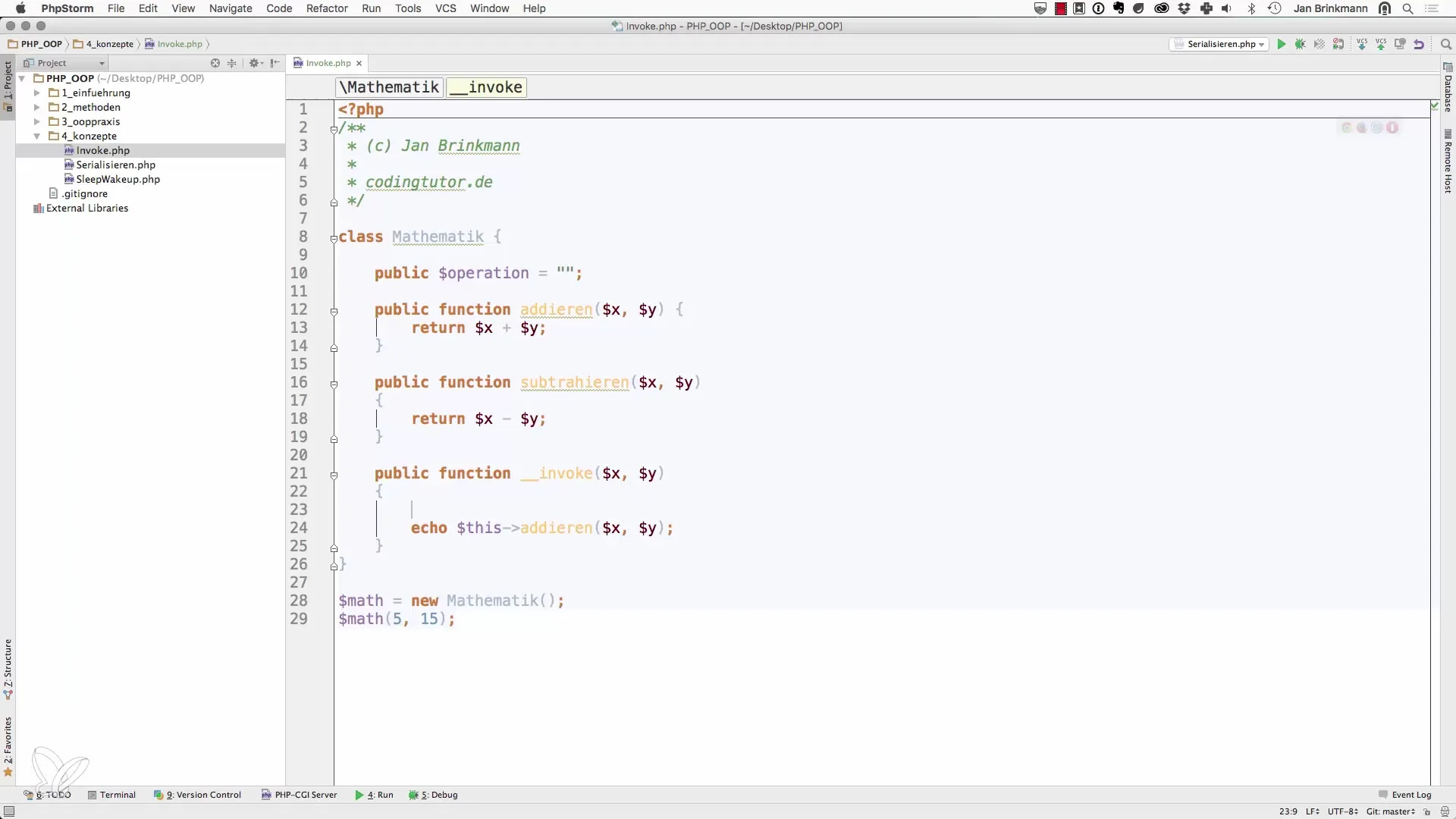Toggle the 5: Debug tool window
Image resolution: width=1456 pixels, height=819 pixels.
(433, 795)
